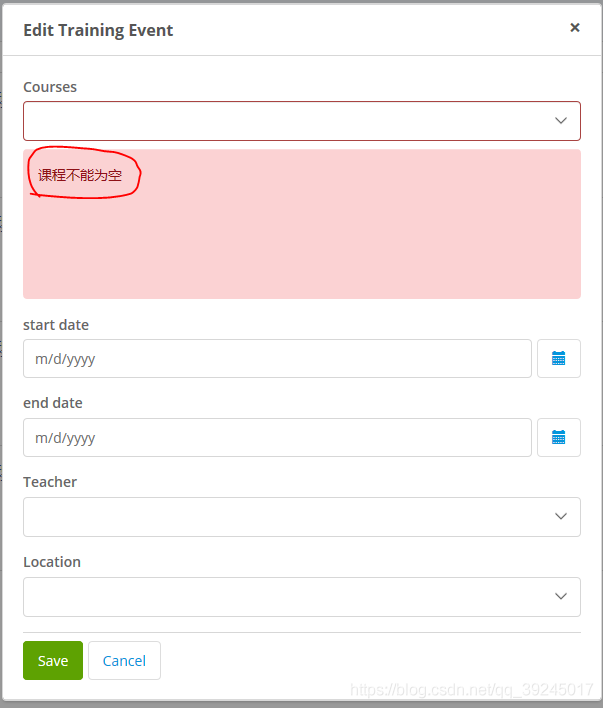Click the Location field label
Viewport: 603px width, 708px height.
click(52, 562)
